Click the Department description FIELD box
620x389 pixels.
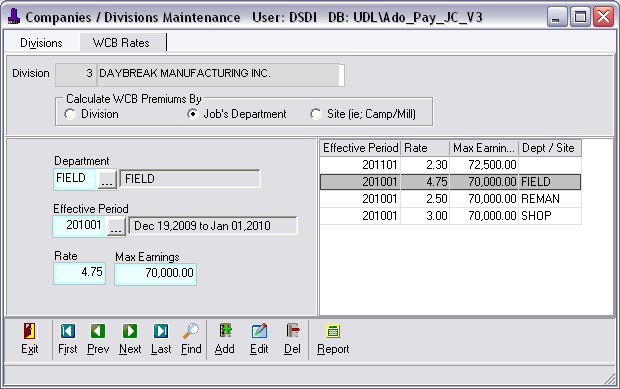click(x=190, y=179)
